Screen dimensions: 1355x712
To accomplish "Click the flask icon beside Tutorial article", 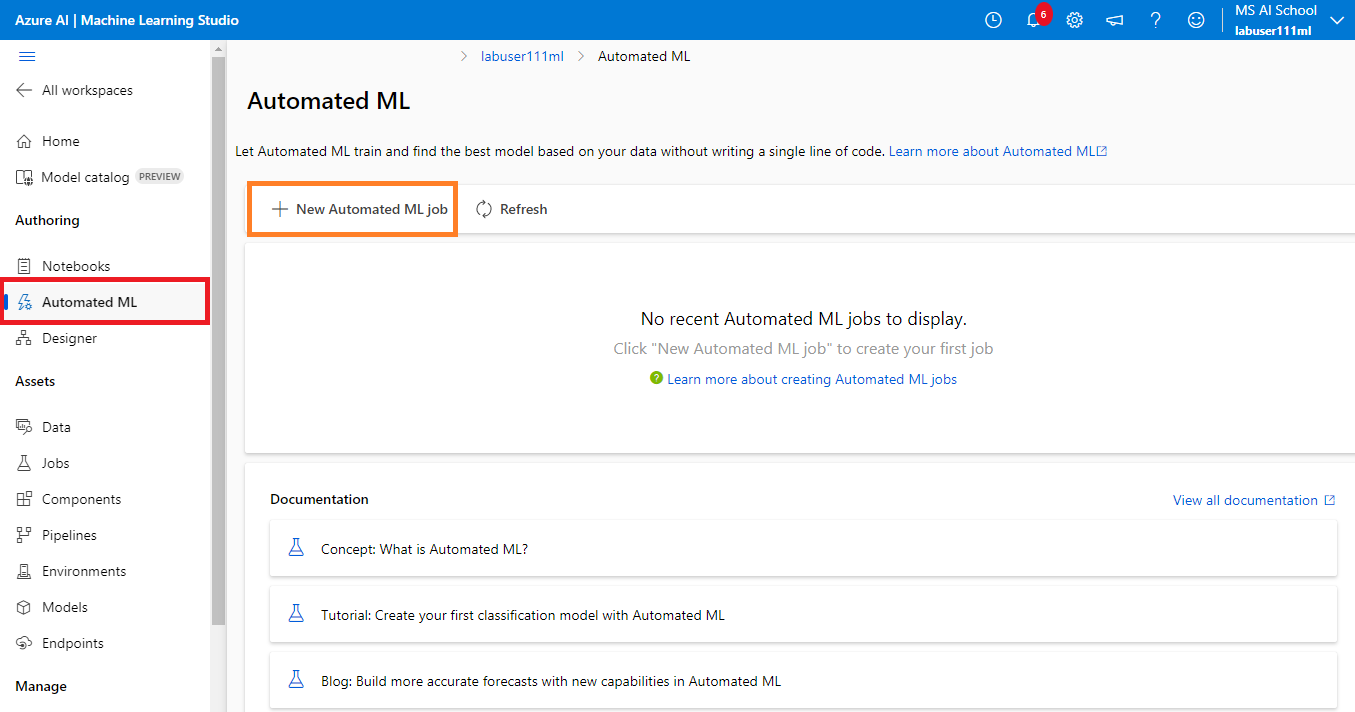I will pos(295,614).
